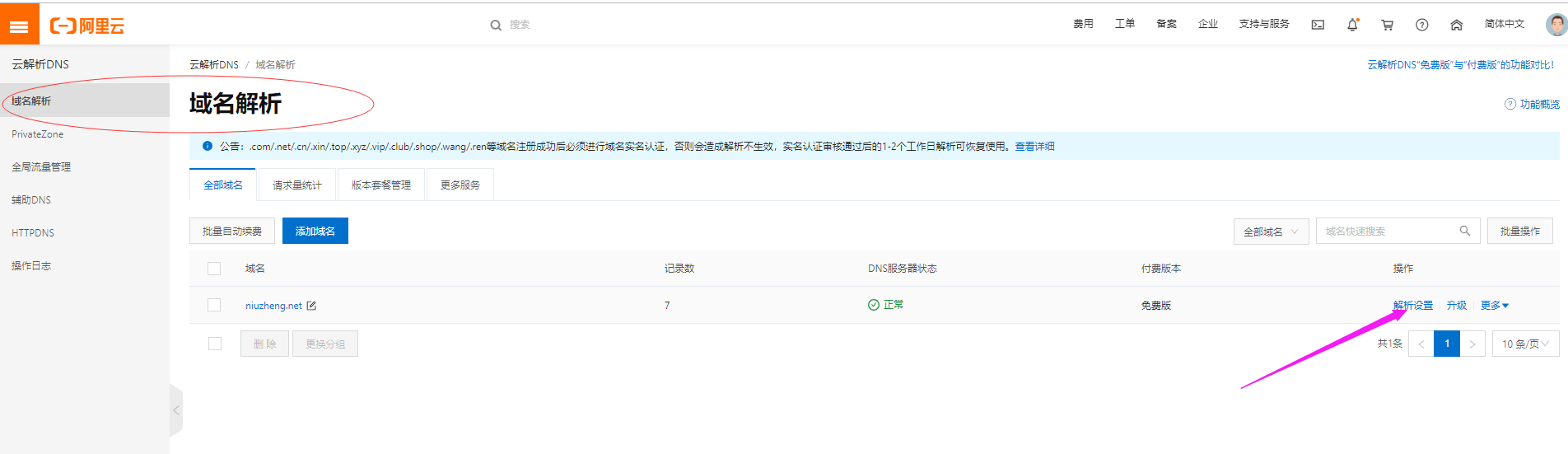Image resolution: width=1568 pixels, height=454 pixels.
Task: Open the notification bell
Action: (1352, 25)
